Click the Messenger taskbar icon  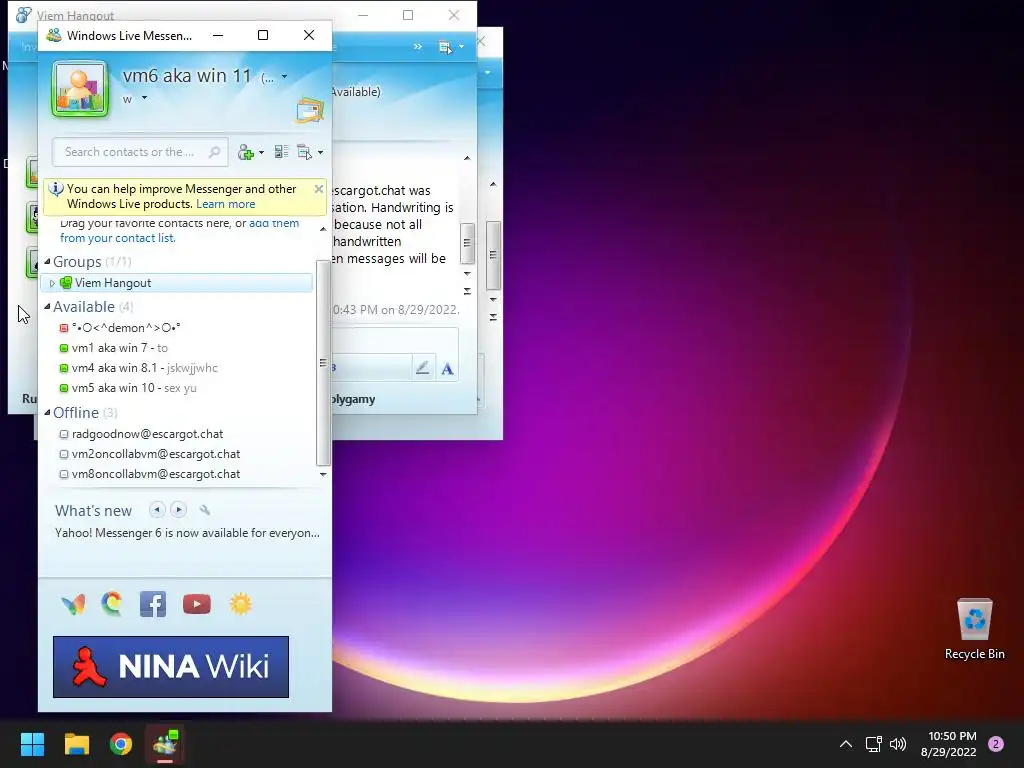pos(165,744)
